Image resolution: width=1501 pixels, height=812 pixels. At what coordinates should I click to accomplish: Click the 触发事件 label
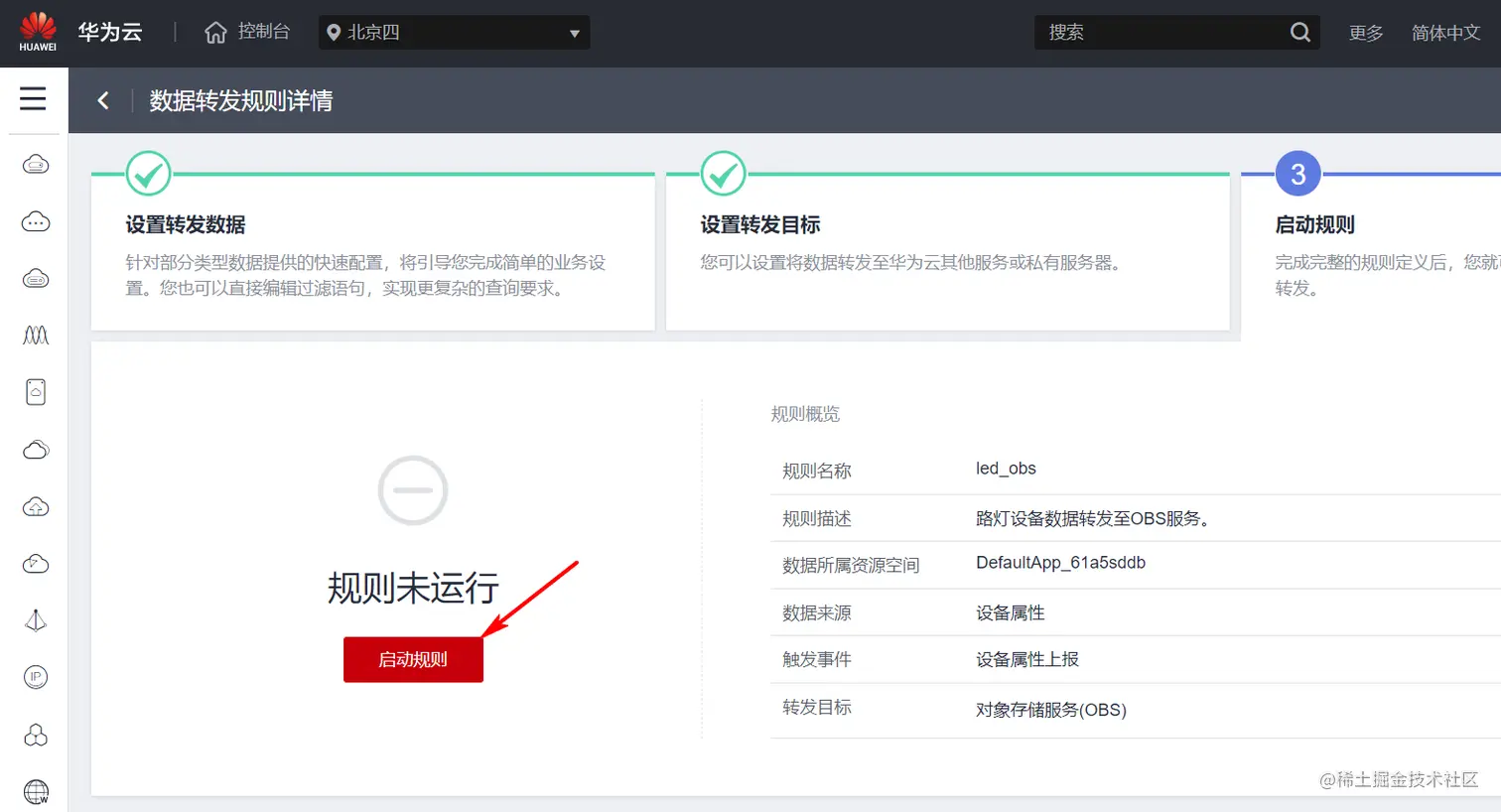[816, 659]
